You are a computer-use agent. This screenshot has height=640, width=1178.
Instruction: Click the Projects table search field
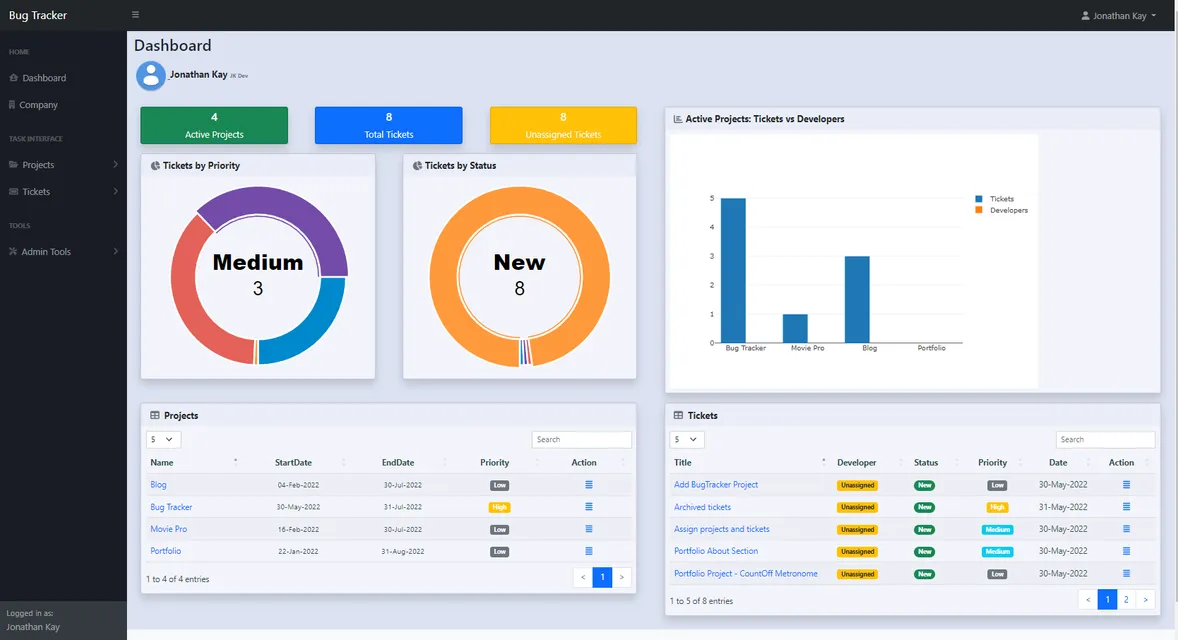coord(581,439)
